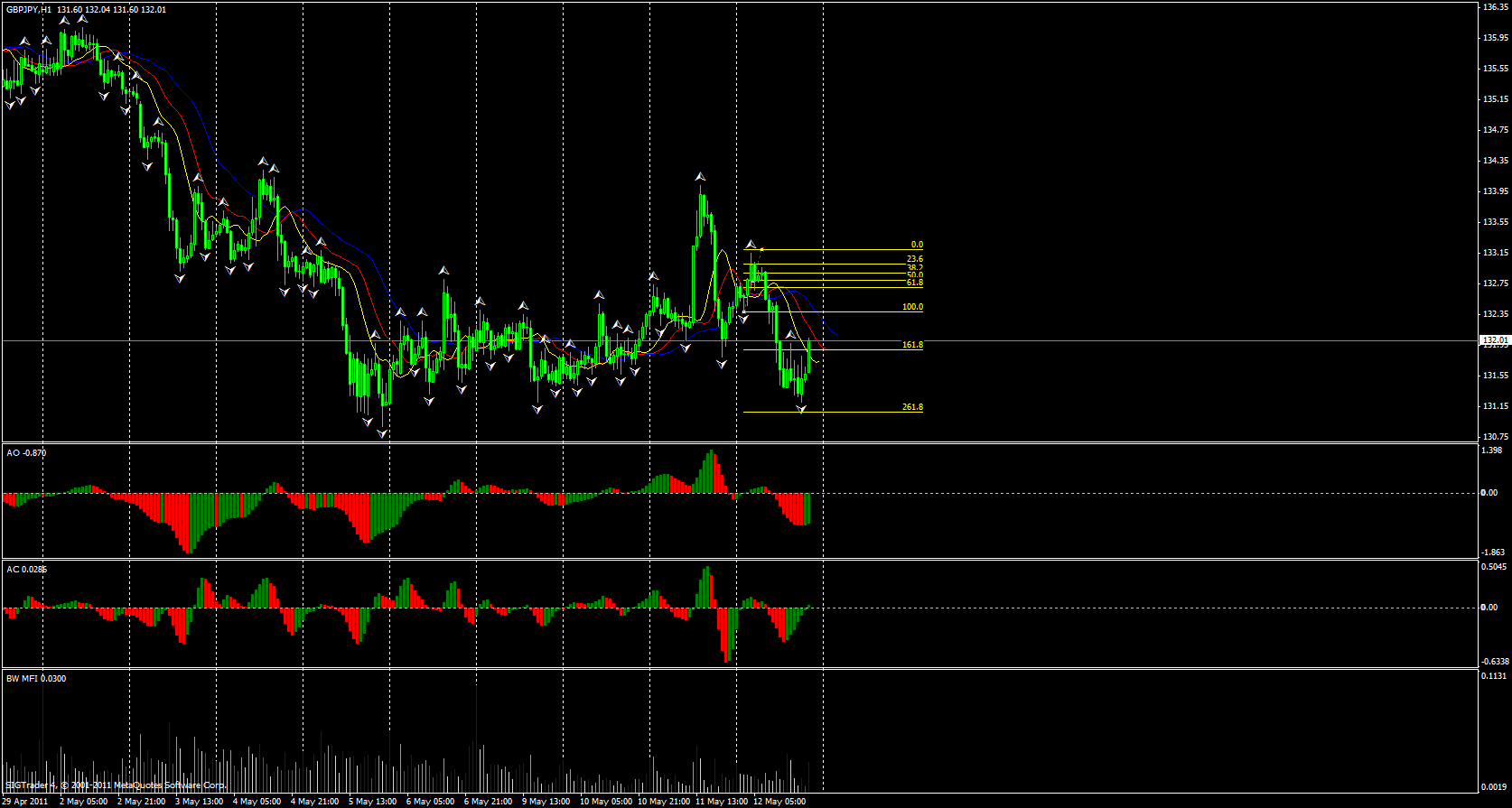
Task: Click the 135.55 price scale value
Action: [1496, 69]
